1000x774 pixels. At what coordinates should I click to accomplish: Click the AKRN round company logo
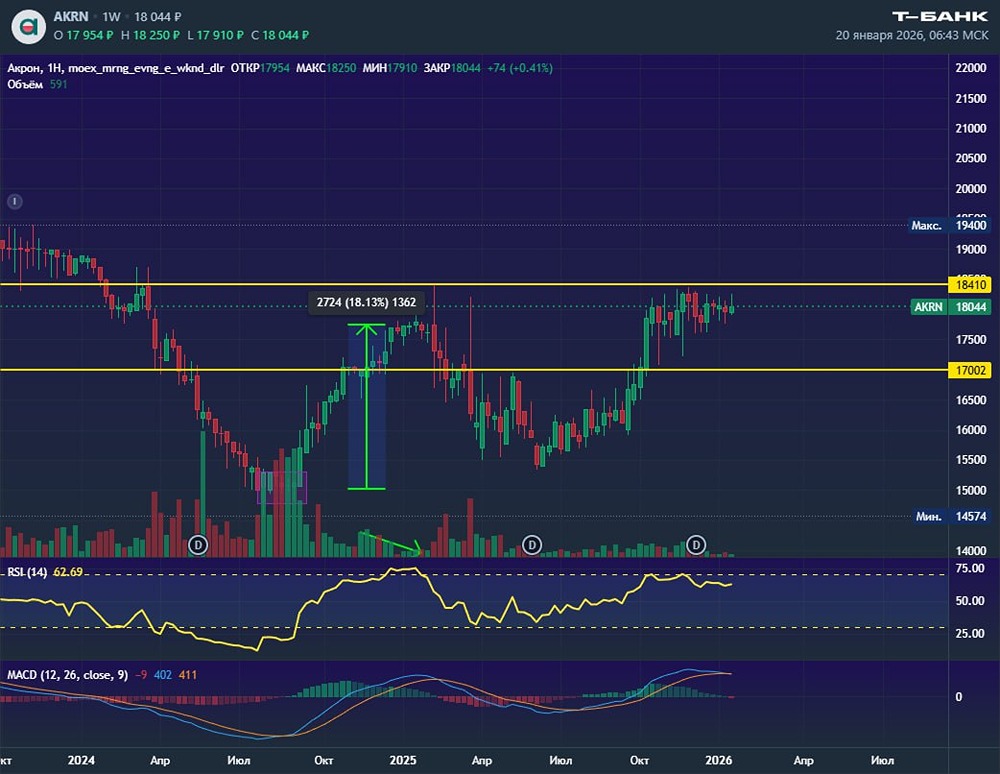[x=29, y=26]
